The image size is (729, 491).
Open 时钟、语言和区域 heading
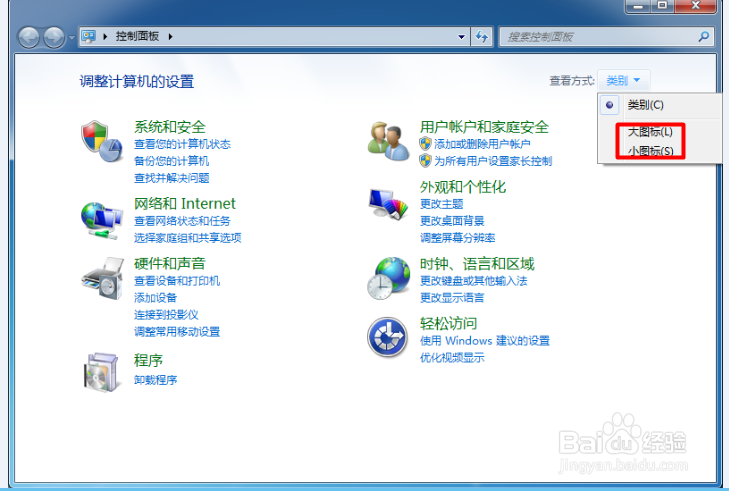tap(477, 264)
